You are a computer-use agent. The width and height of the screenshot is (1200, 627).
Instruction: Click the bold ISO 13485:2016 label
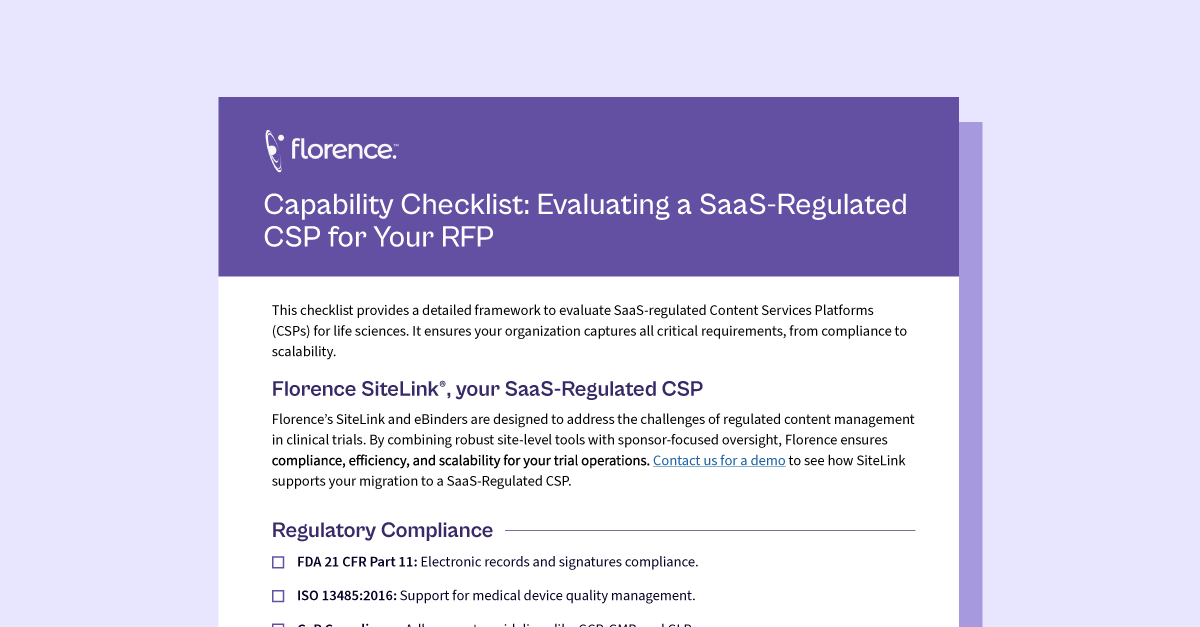click(x=347, y=596)
